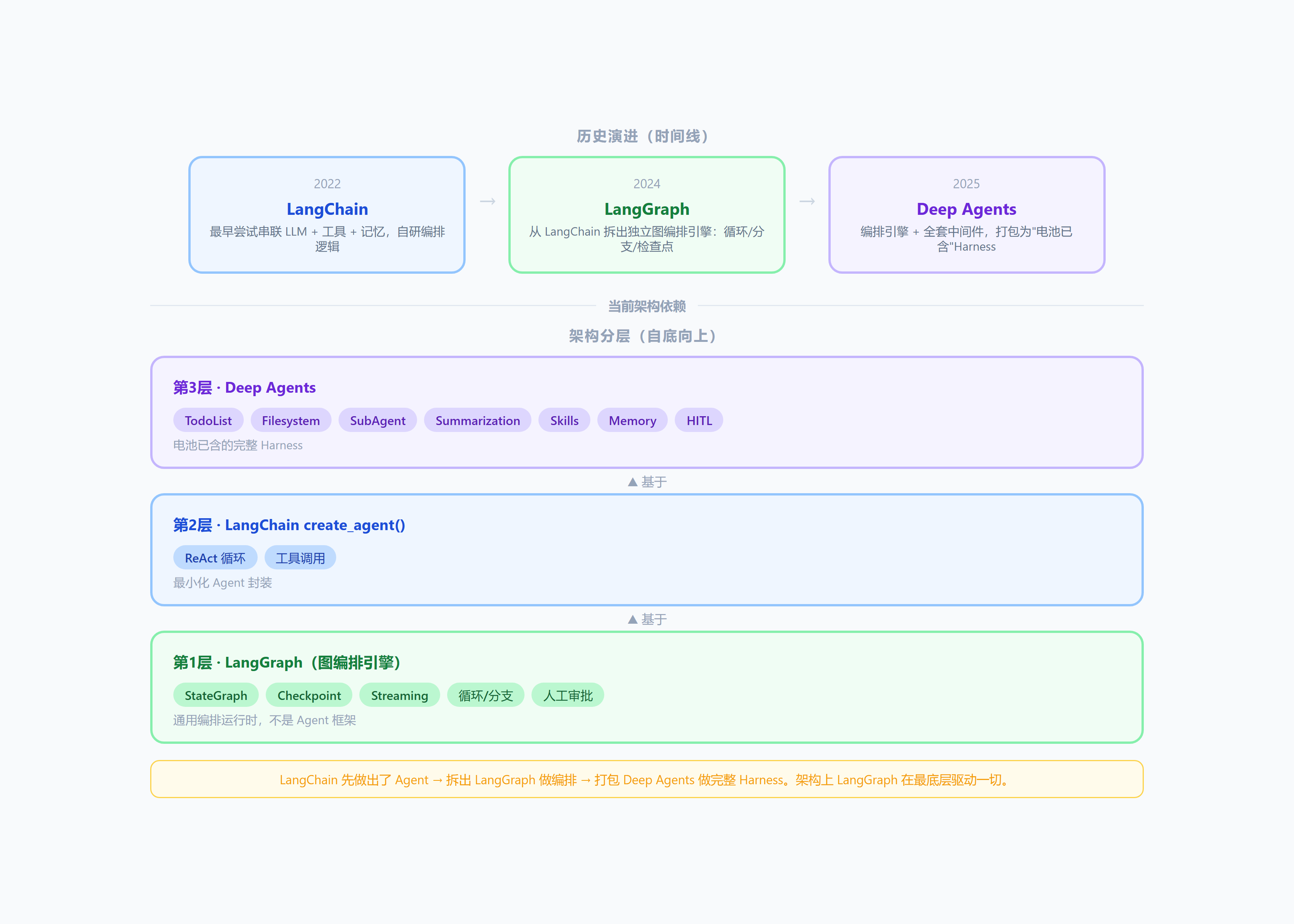1294x924 pixels.
Task: Select the Memory tag
Action: 632,420
